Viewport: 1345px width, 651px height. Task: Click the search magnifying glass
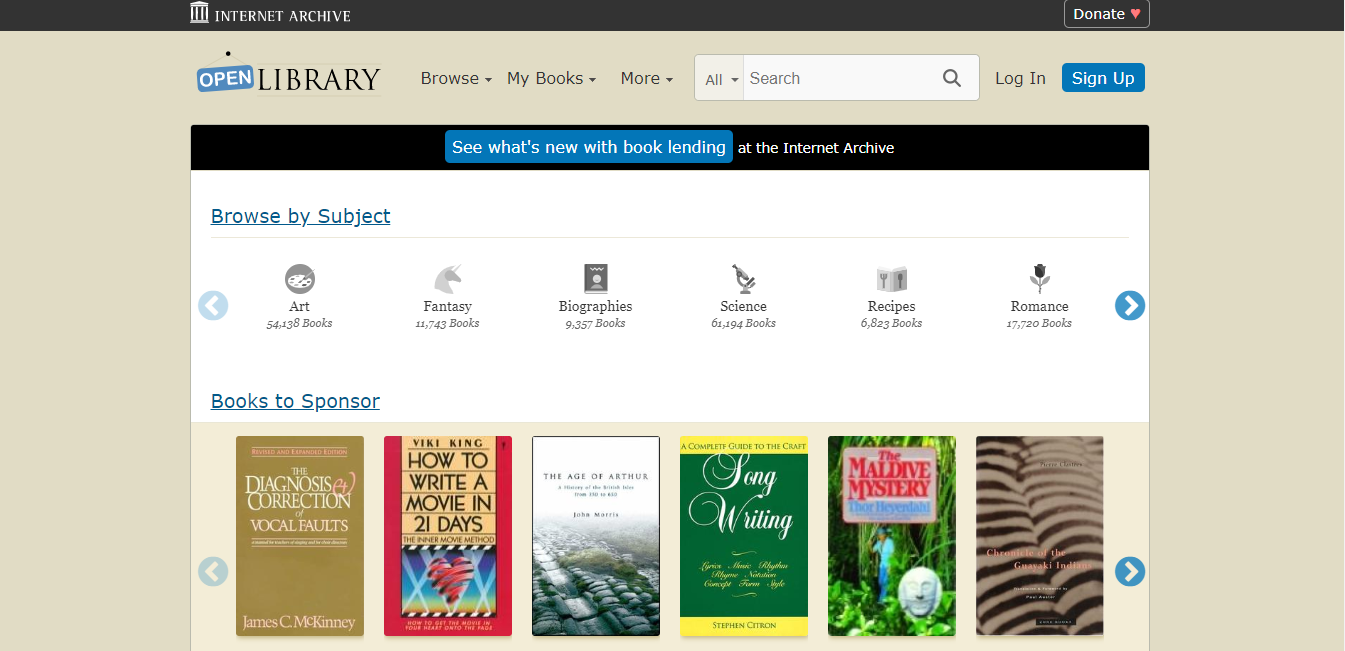click(x=951, y=77)
